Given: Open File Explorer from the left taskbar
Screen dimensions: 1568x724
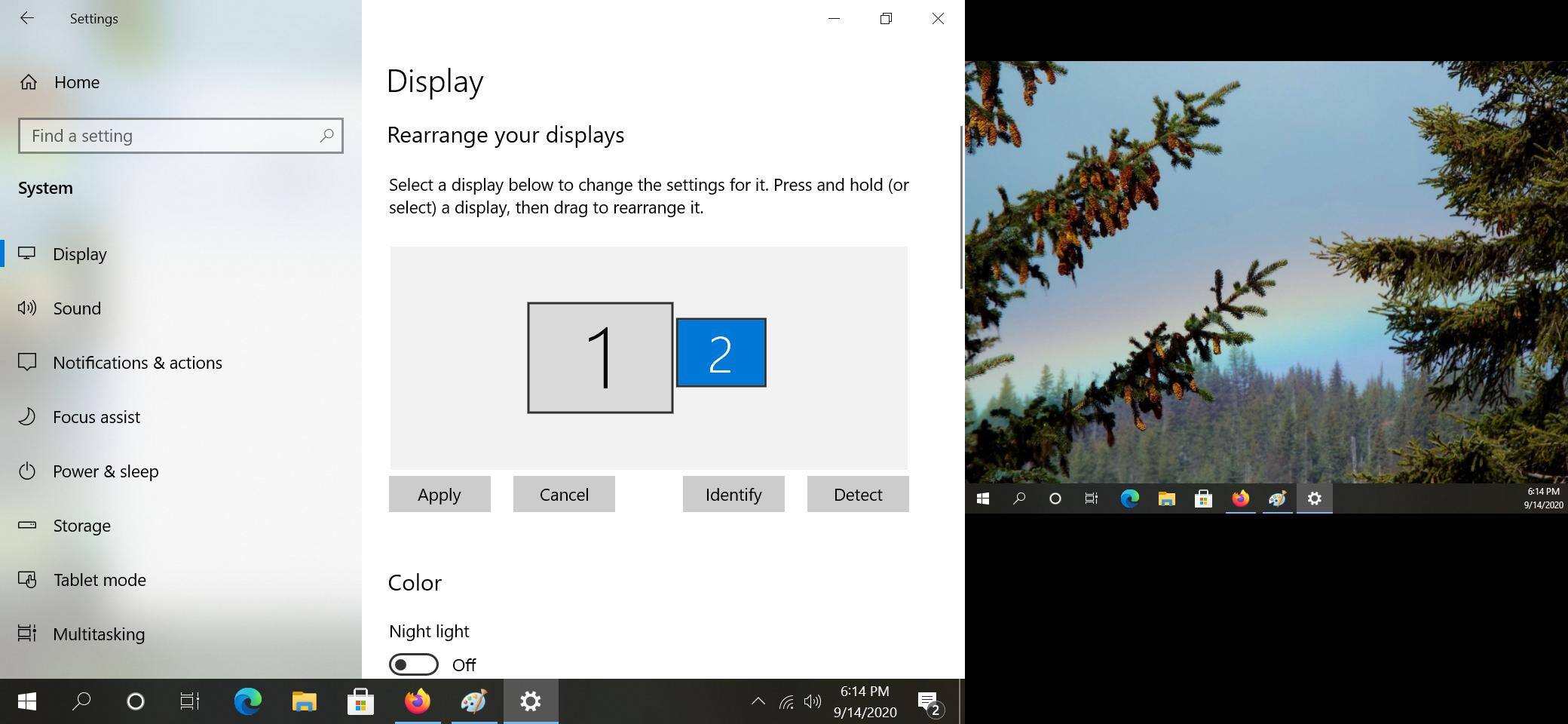Looking at the screenshot, I should tap(304, 701).
